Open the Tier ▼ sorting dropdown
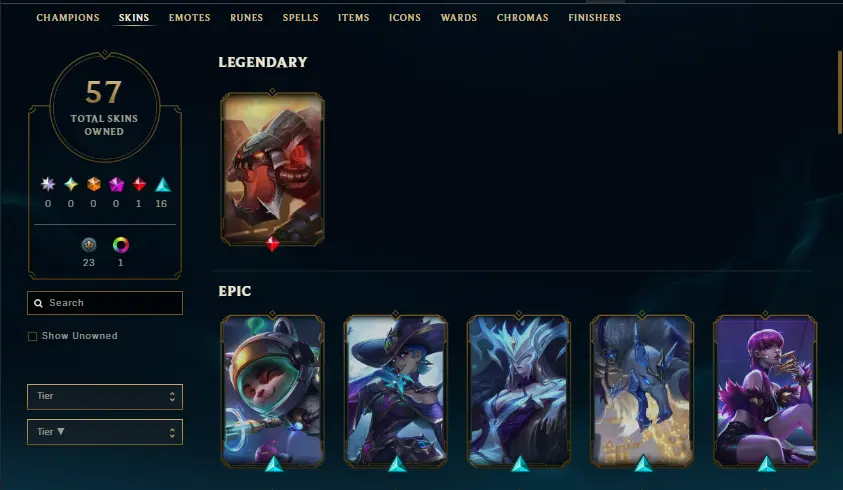 105,432
